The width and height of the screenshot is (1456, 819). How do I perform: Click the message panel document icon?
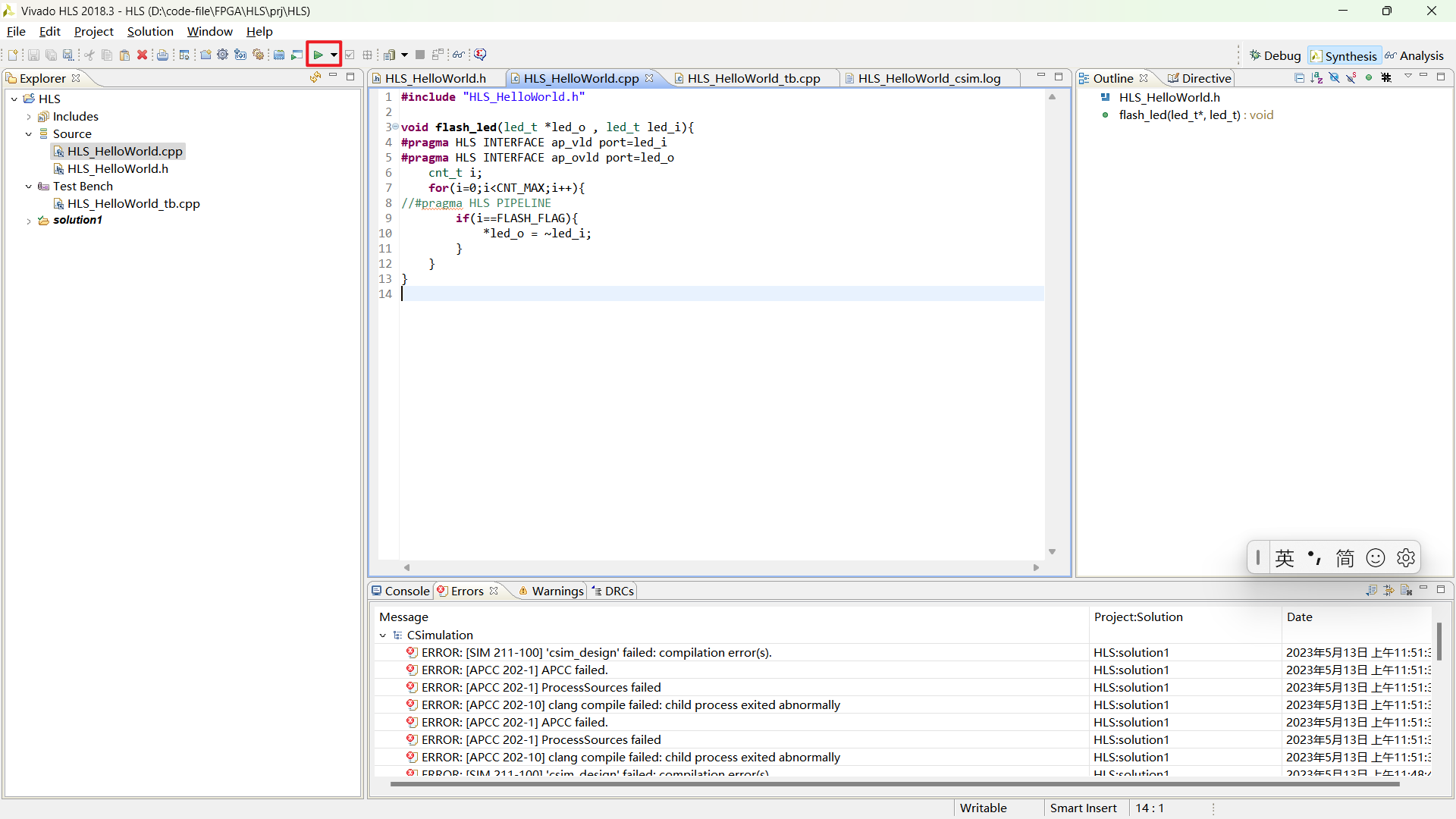pyautogui.click(x=1406, y=590)
